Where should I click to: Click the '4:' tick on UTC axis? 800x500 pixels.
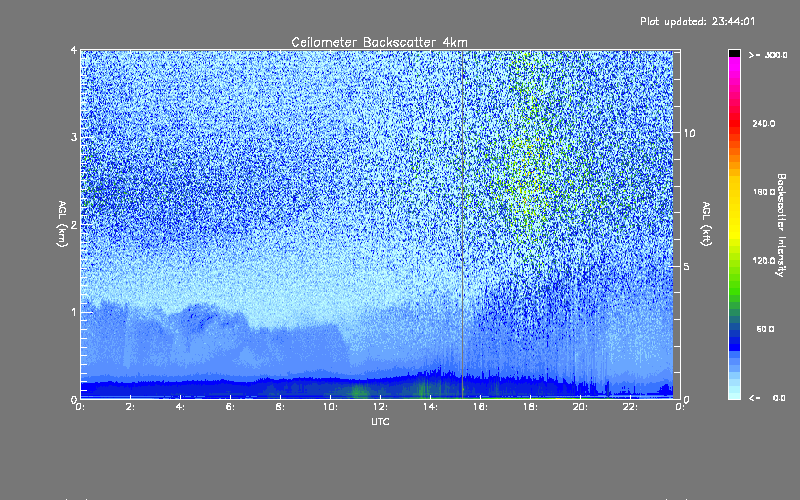tap(180, 407)
